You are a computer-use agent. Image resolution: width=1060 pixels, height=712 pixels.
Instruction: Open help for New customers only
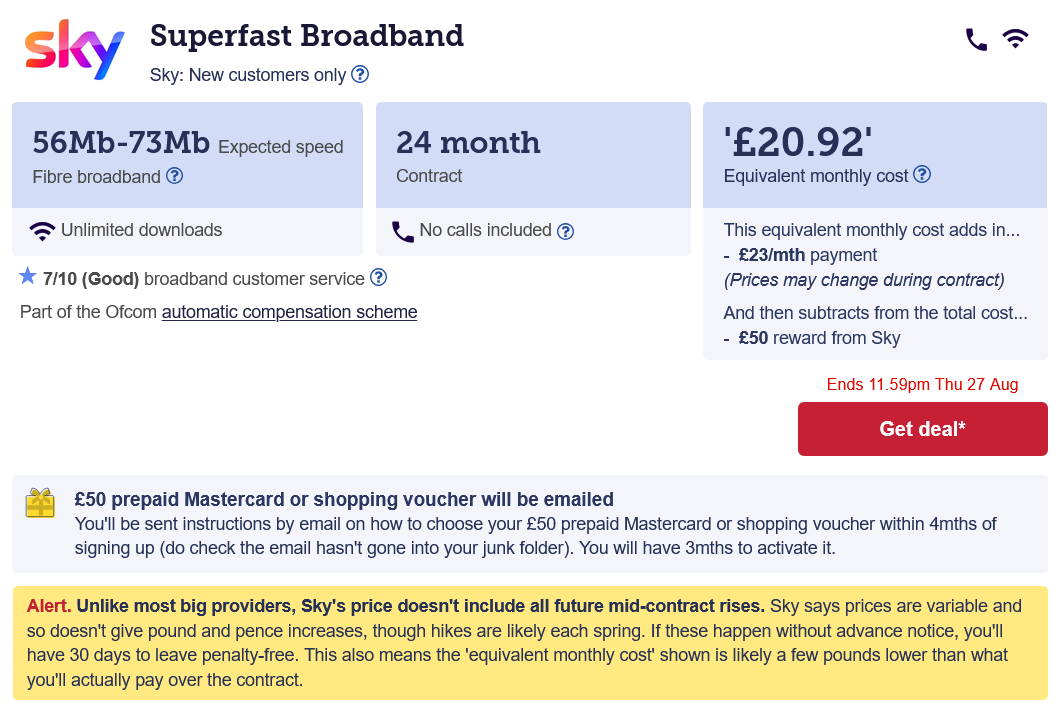click(x=360, y=74)
